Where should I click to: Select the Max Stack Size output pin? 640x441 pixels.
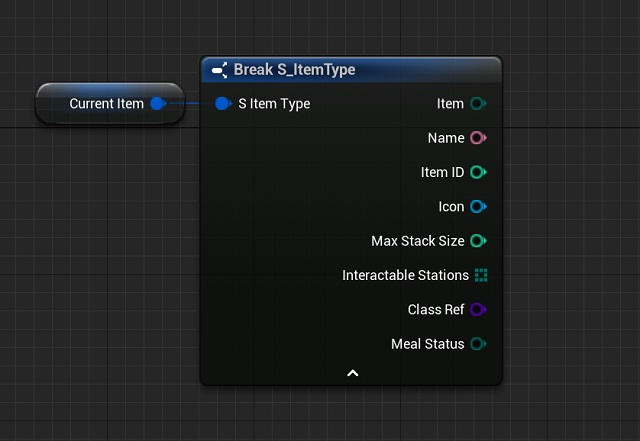point(478,241)
